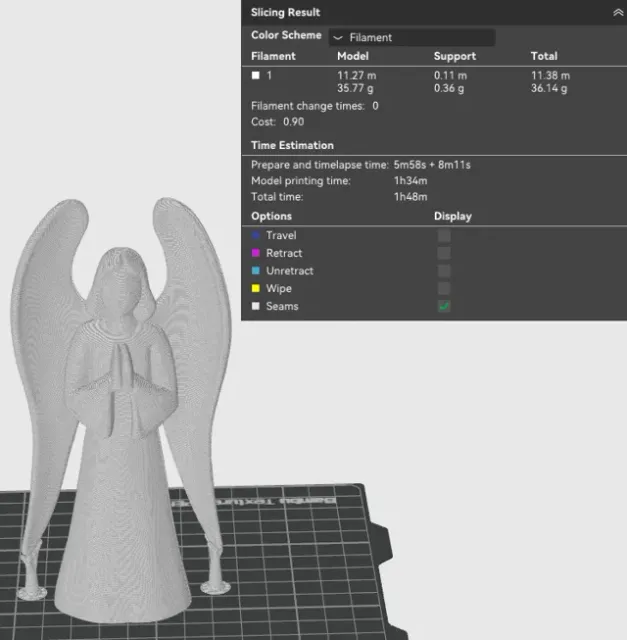Select the Retract option label
Image resolution: width=627 pixels, height=640 pixels.
click(284, 253)
